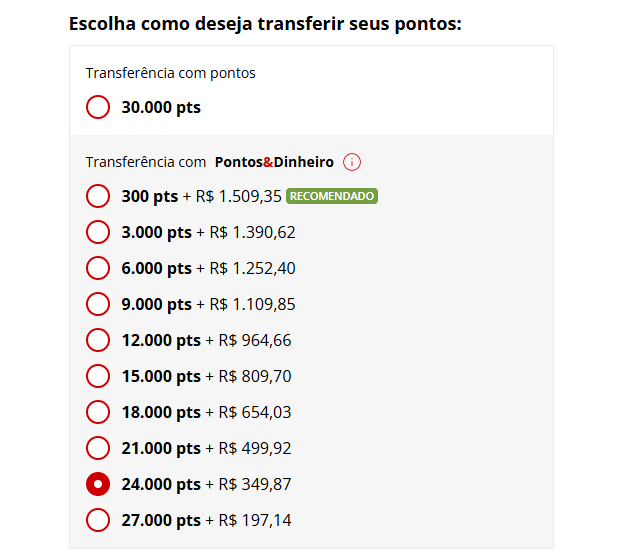Choose 21.000 pts + R$ 499,92 option
Screen dimensions: 619x554
98,448
